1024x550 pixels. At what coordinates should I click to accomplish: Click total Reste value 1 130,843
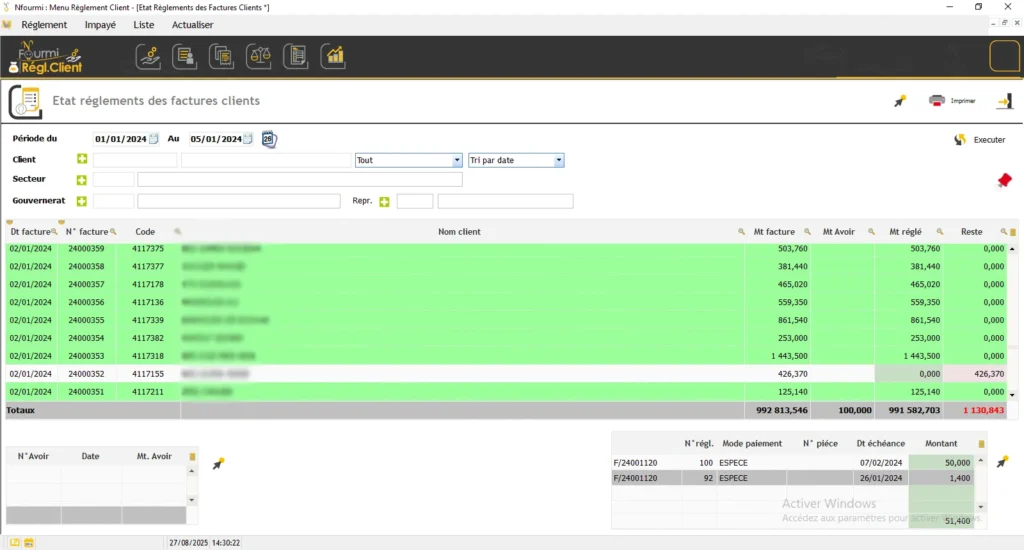(x=984, y=410)
